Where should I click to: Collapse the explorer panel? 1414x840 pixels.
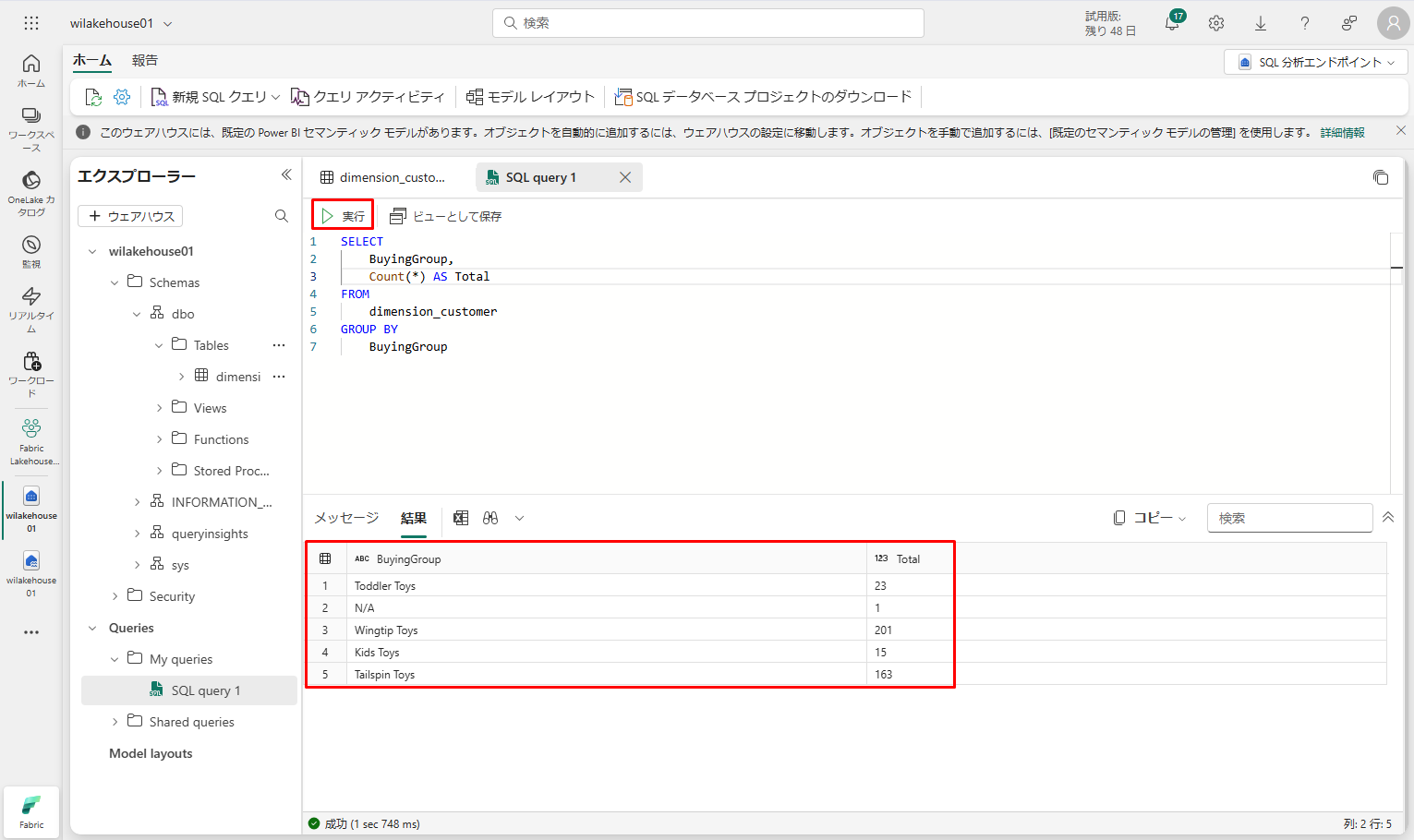tap(286, 175)
